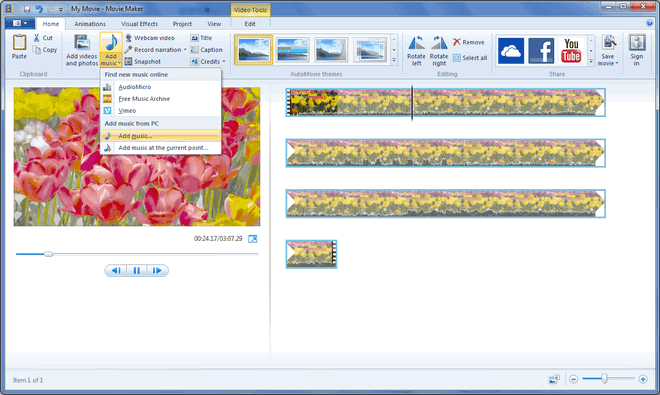Select all clips in storyboard
The width and height of the screenshot is (660, 395).
click(x=470, y=58)
